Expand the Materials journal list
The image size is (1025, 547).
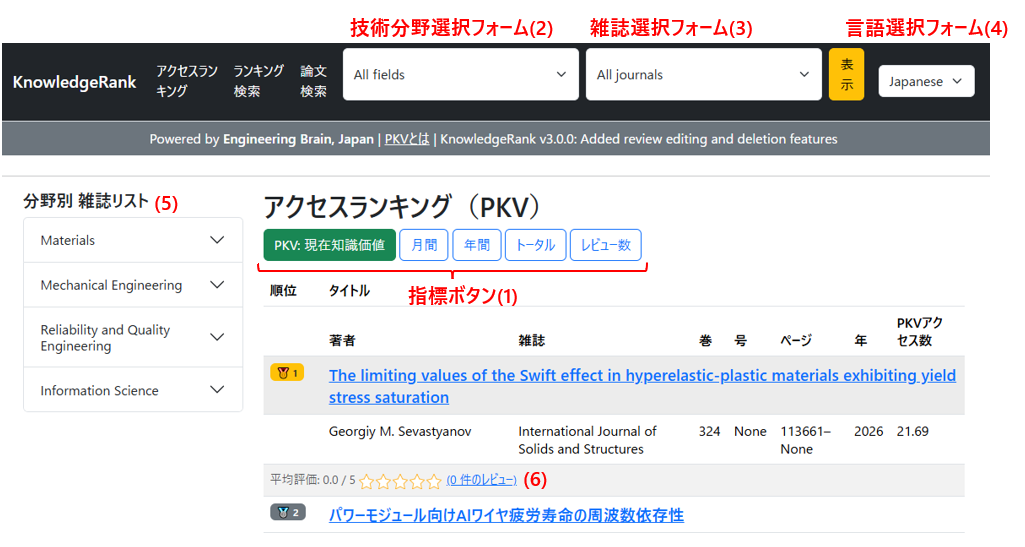click(133, 240)
